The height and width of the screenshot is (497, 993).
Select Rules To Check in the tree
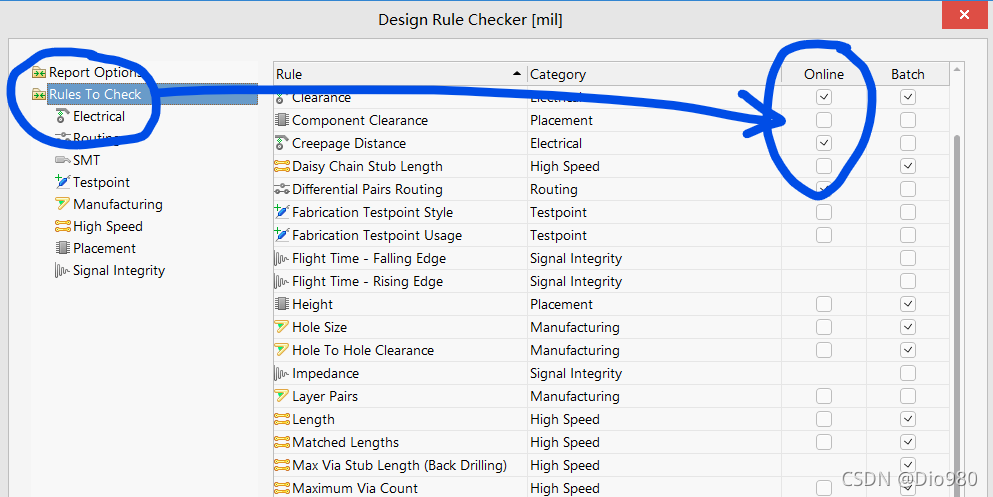[x=96, y=95]
